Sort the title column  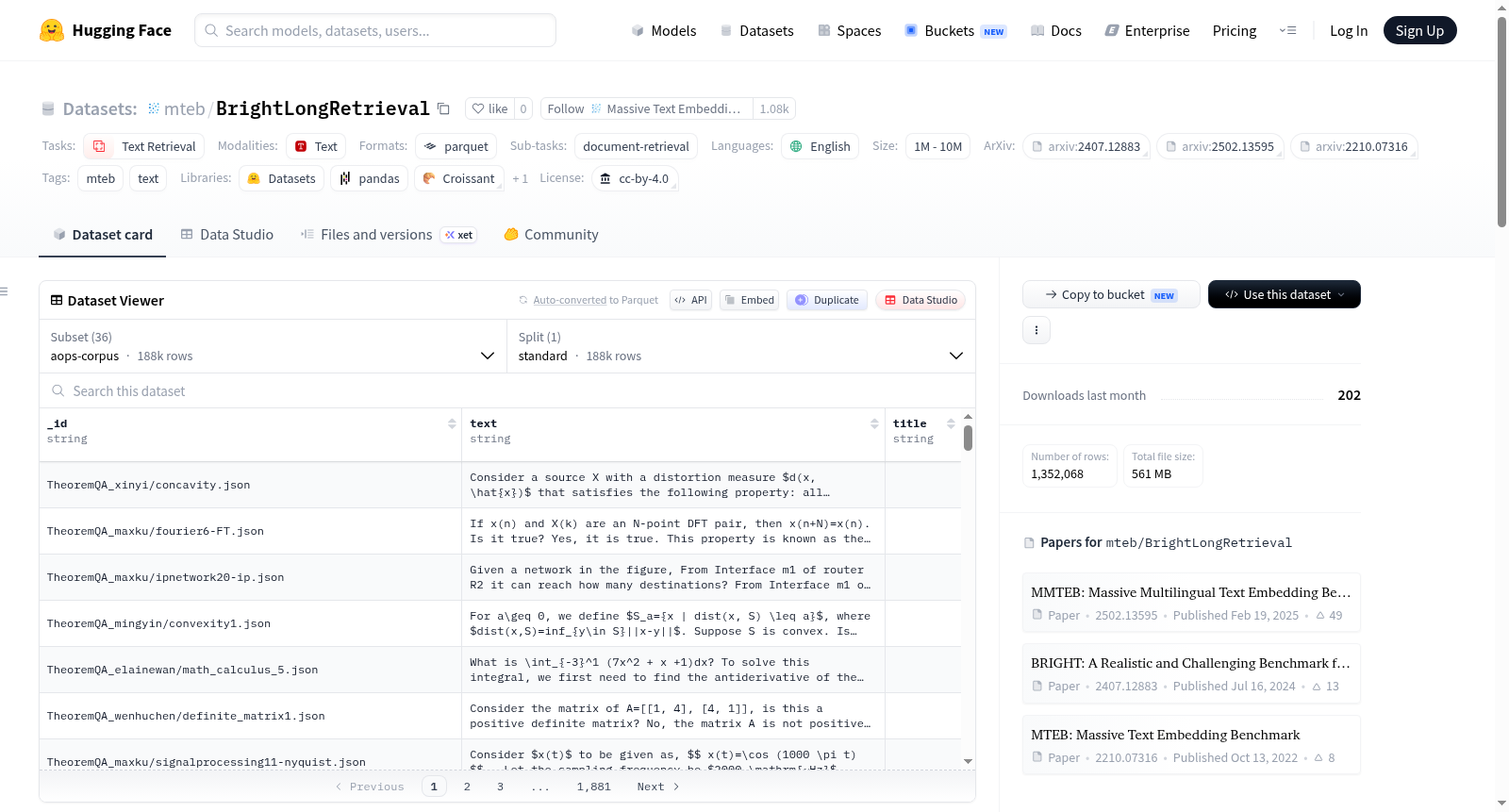pos(951,424)
